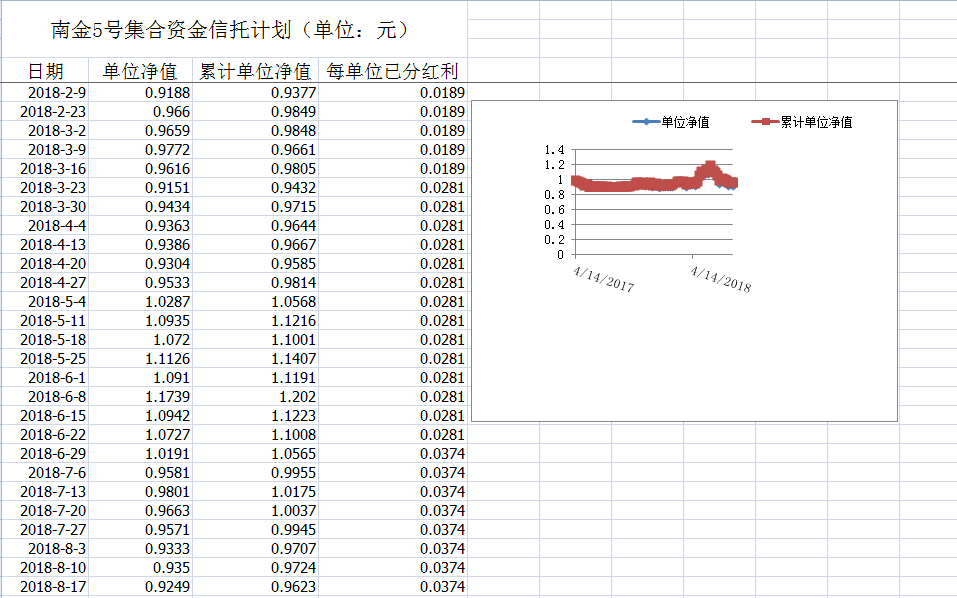Select date cell 2018-3-9

[x=45, y=150]
